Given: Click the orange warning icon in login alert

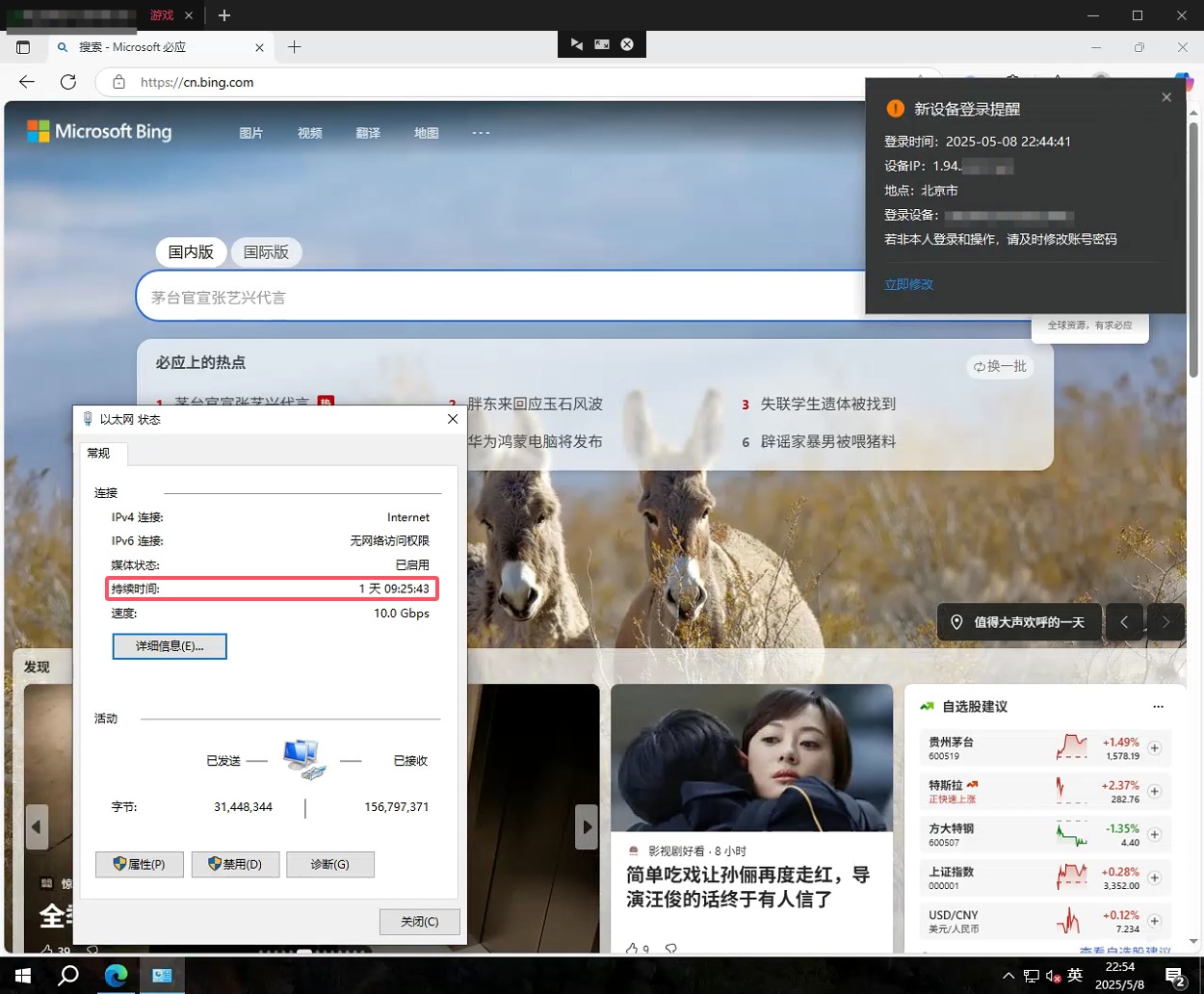Looking at the screenshot, I should coord(896,109).
